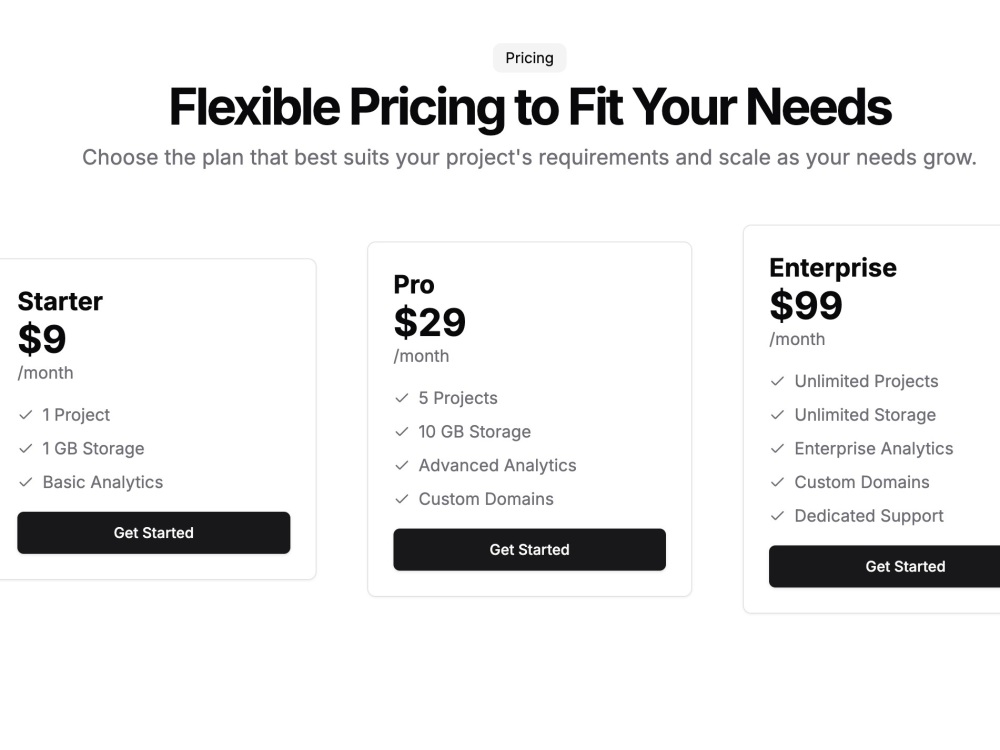Select the $99 Enterprise price
1000x750 pixels.
coord(806,305)
